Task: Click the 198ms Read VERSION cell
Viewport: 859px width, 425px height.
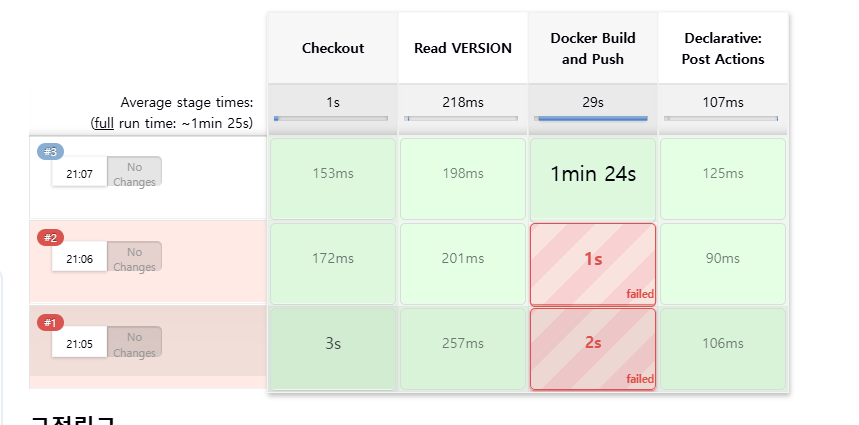Action: click(463, 179)
